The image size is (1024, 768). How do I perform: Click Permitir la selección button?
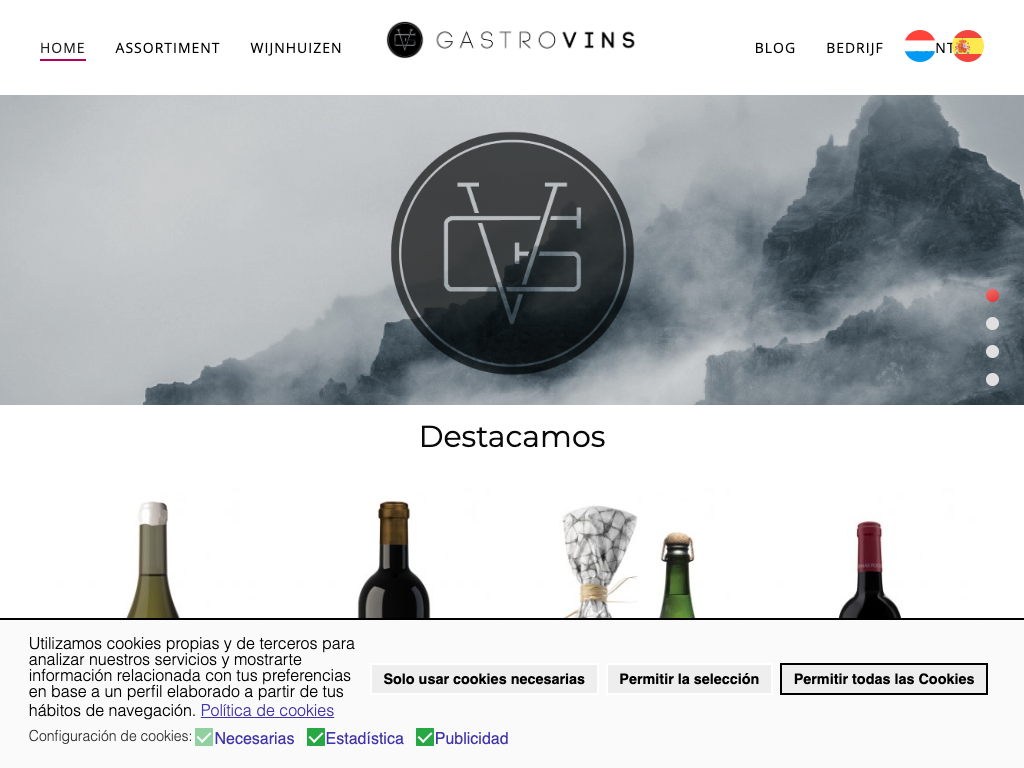pyautogui.click(x=689, y=679)
